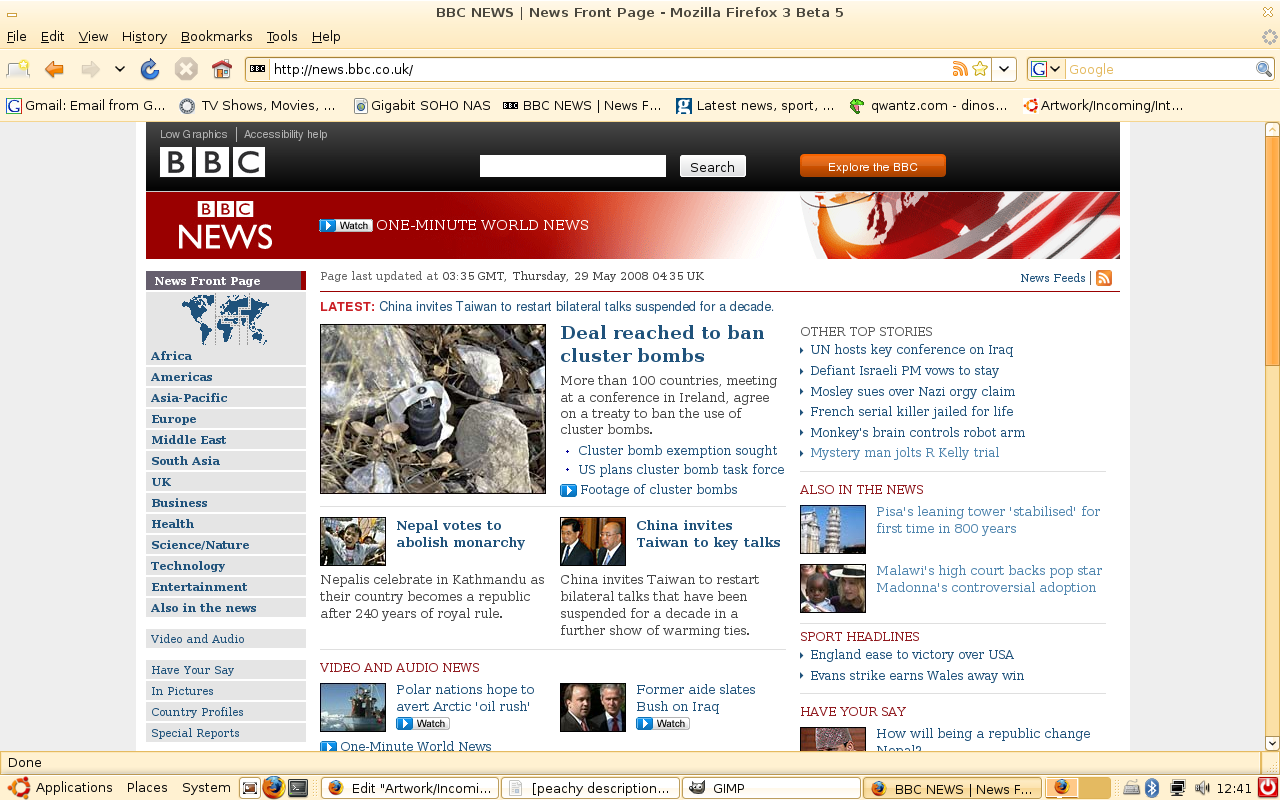This screenshot has height=800, width=1280.
Task: Click the BBC Search button
Action: 713,167
